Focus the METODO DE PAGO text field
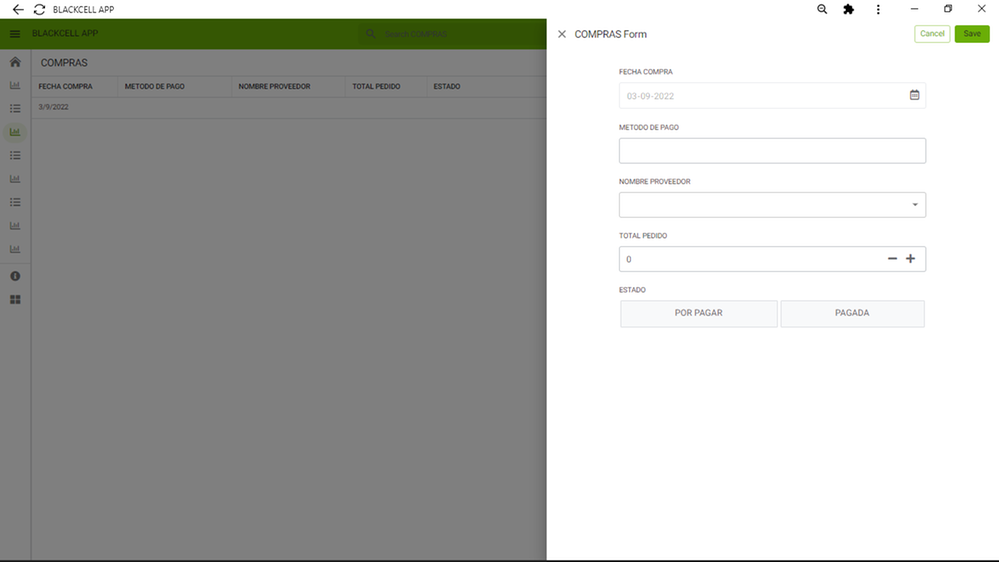999x562 pixels. point(772,151)
